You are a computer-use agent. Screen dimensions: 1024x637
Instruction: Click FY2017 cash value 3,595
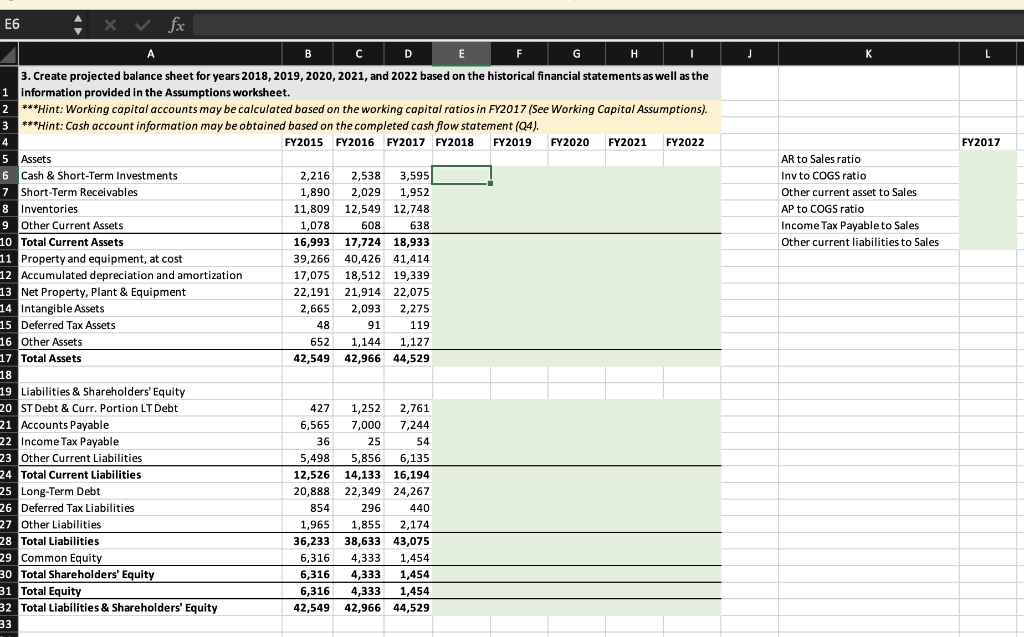415,176
